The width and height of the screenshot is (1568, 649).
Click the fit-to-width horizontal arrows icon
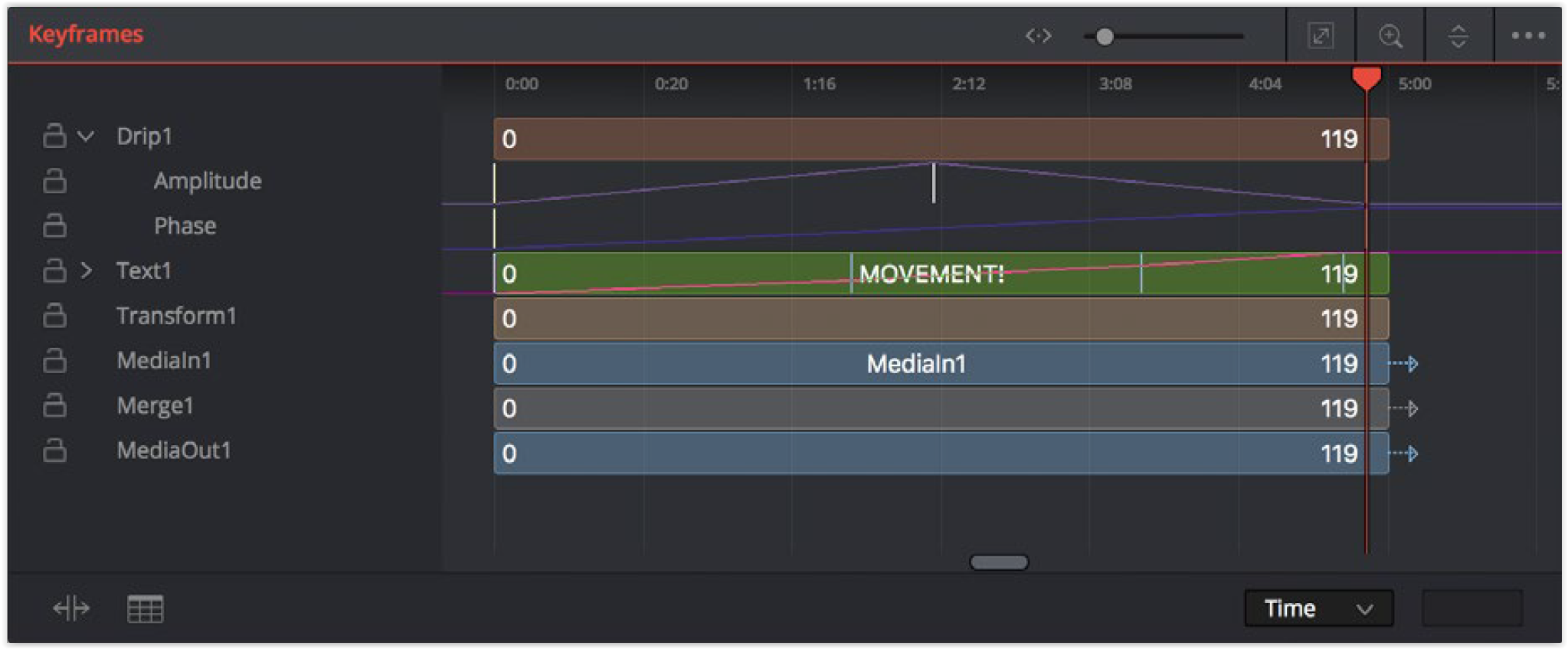point(1038,36)
